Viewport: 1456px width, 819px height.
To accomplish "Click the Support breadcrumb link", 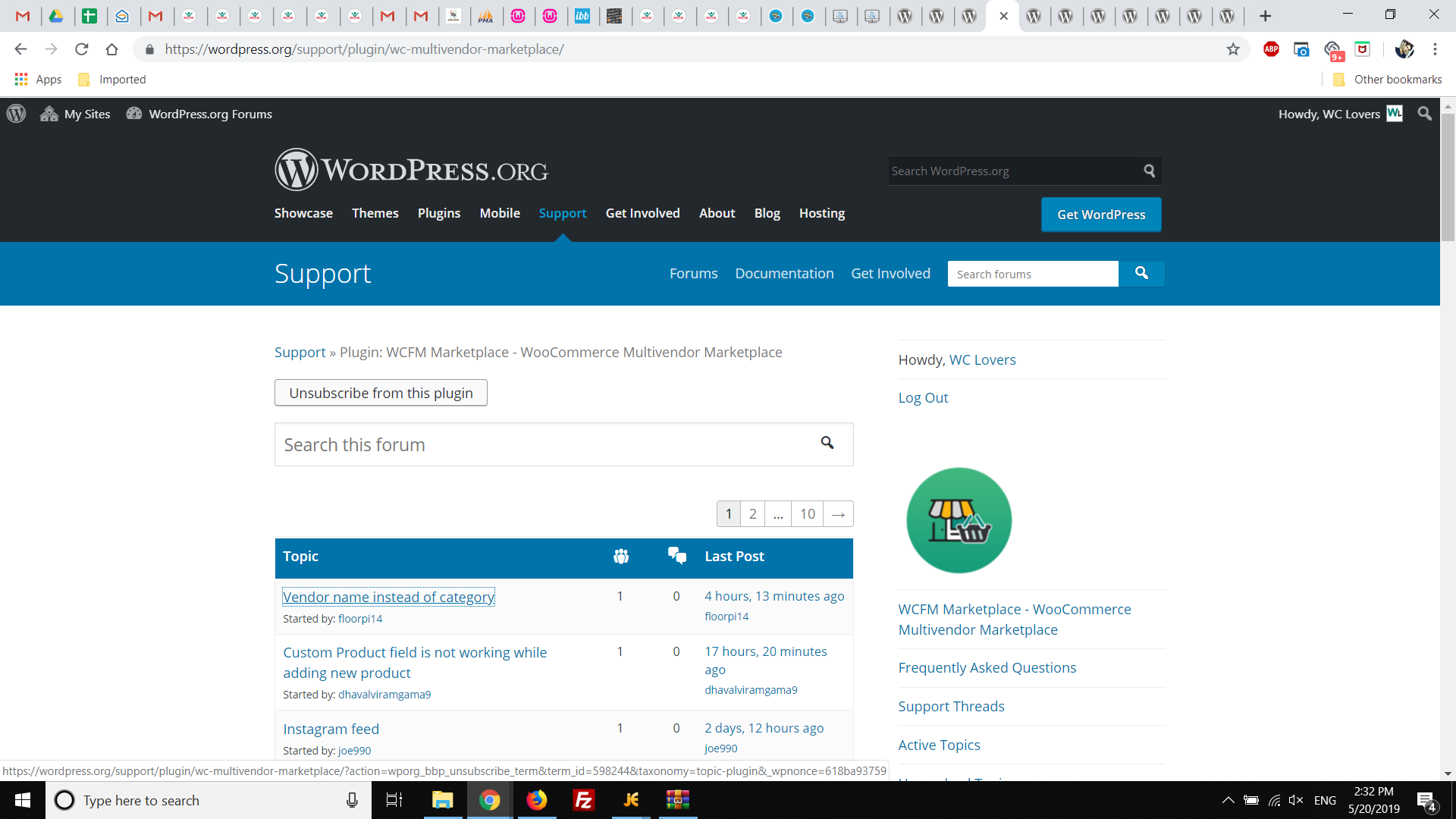I will click(300, 353).
